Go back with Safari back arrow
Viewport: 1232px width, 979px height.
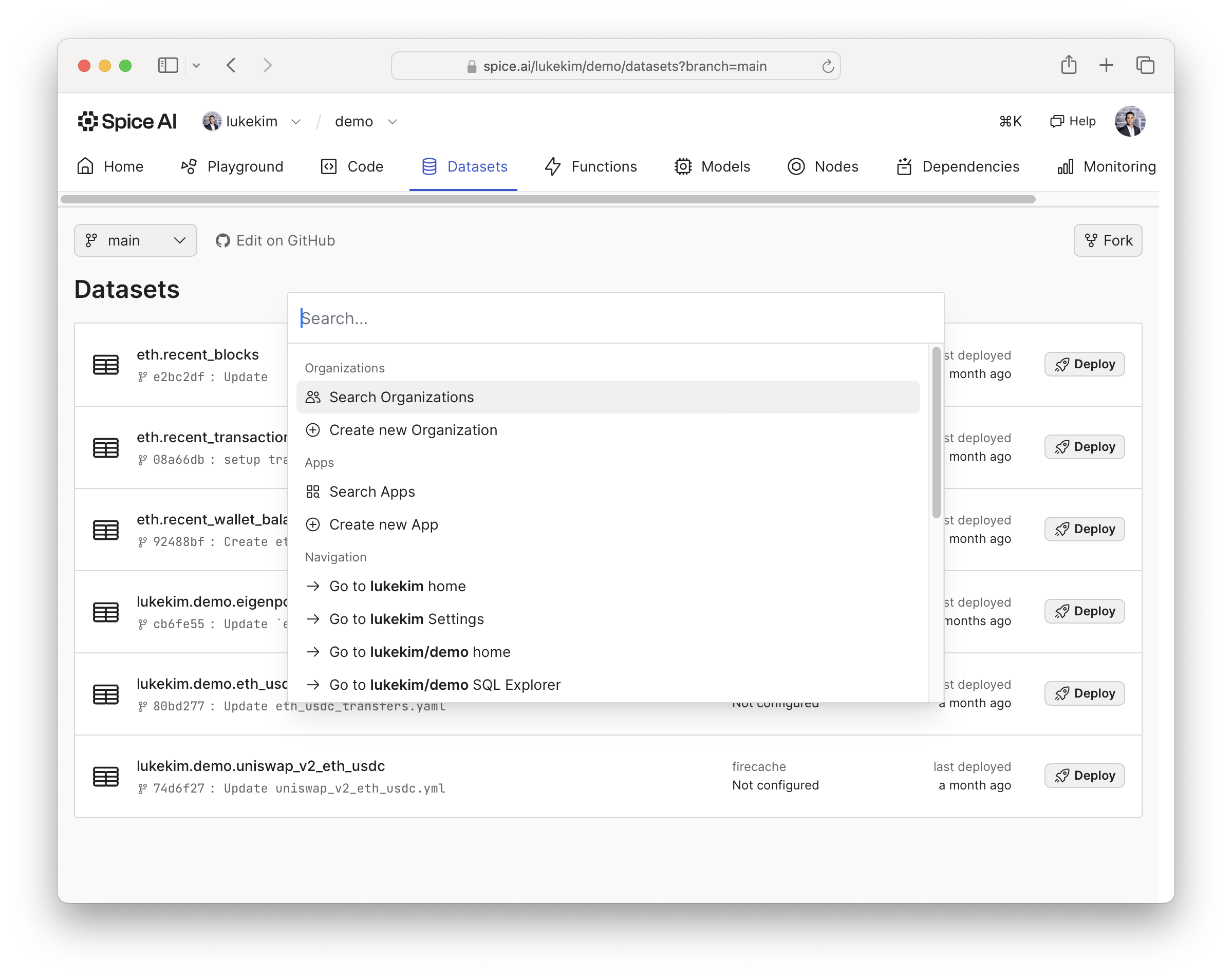pos(231,65)
